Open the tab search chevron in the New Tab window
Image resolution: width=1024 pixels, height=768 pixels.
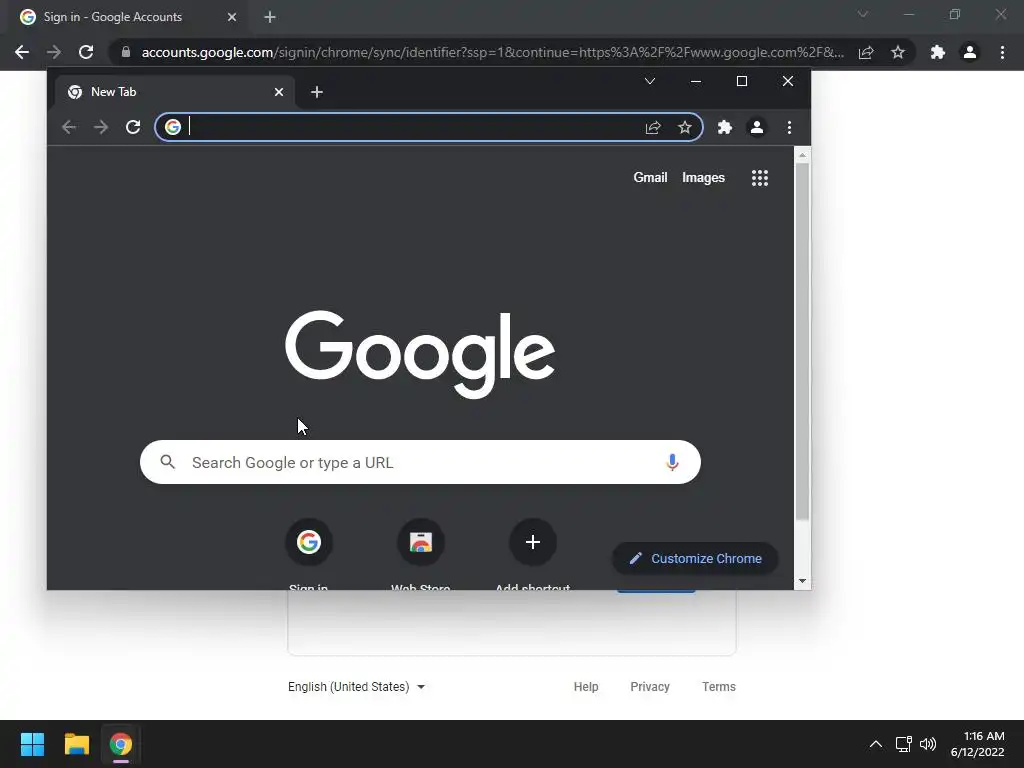pos(650,81)
